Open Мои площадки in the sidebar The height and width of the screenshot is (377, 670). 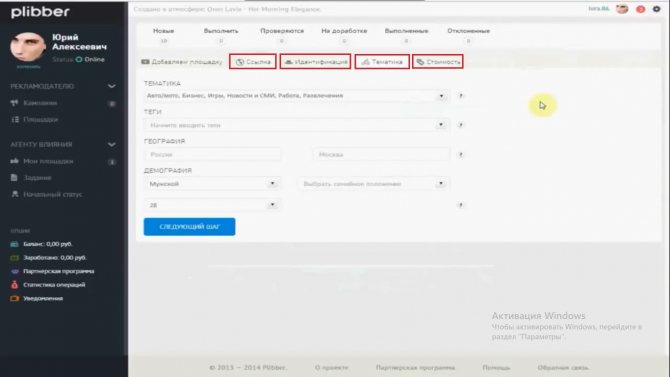point(48,161)
